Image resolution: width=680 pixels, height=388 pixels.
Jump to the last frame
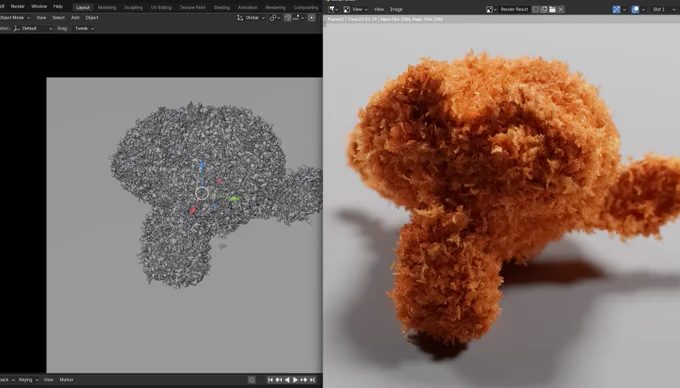(x=312, y=380)
